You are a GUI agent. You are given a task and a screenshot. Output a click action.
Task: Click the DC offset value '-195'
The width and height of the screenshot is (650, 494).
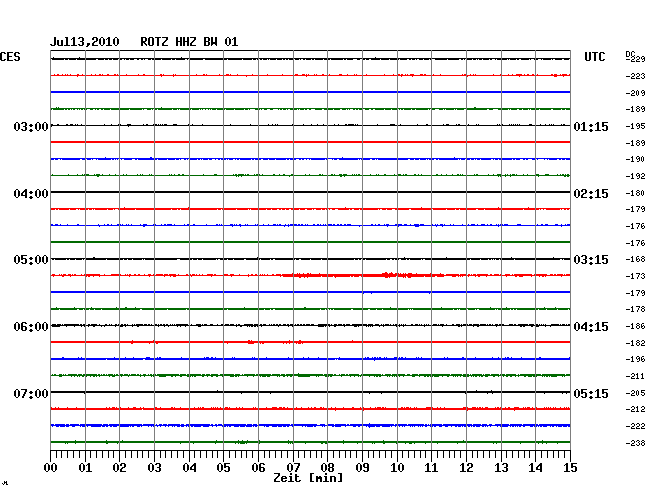pyautogui.click(x=635, y=126)
